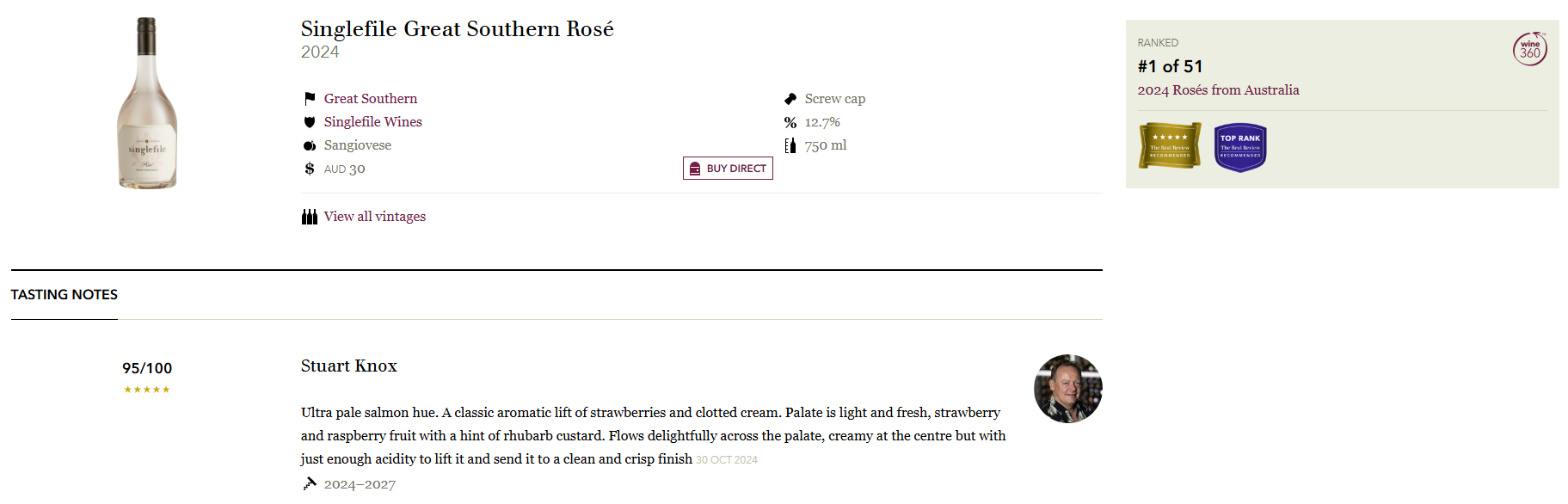This screenshot has height=504, width=1568.
Task: Click the Buy Direct button
Action: pyautogui.click(x=728, y=169)
